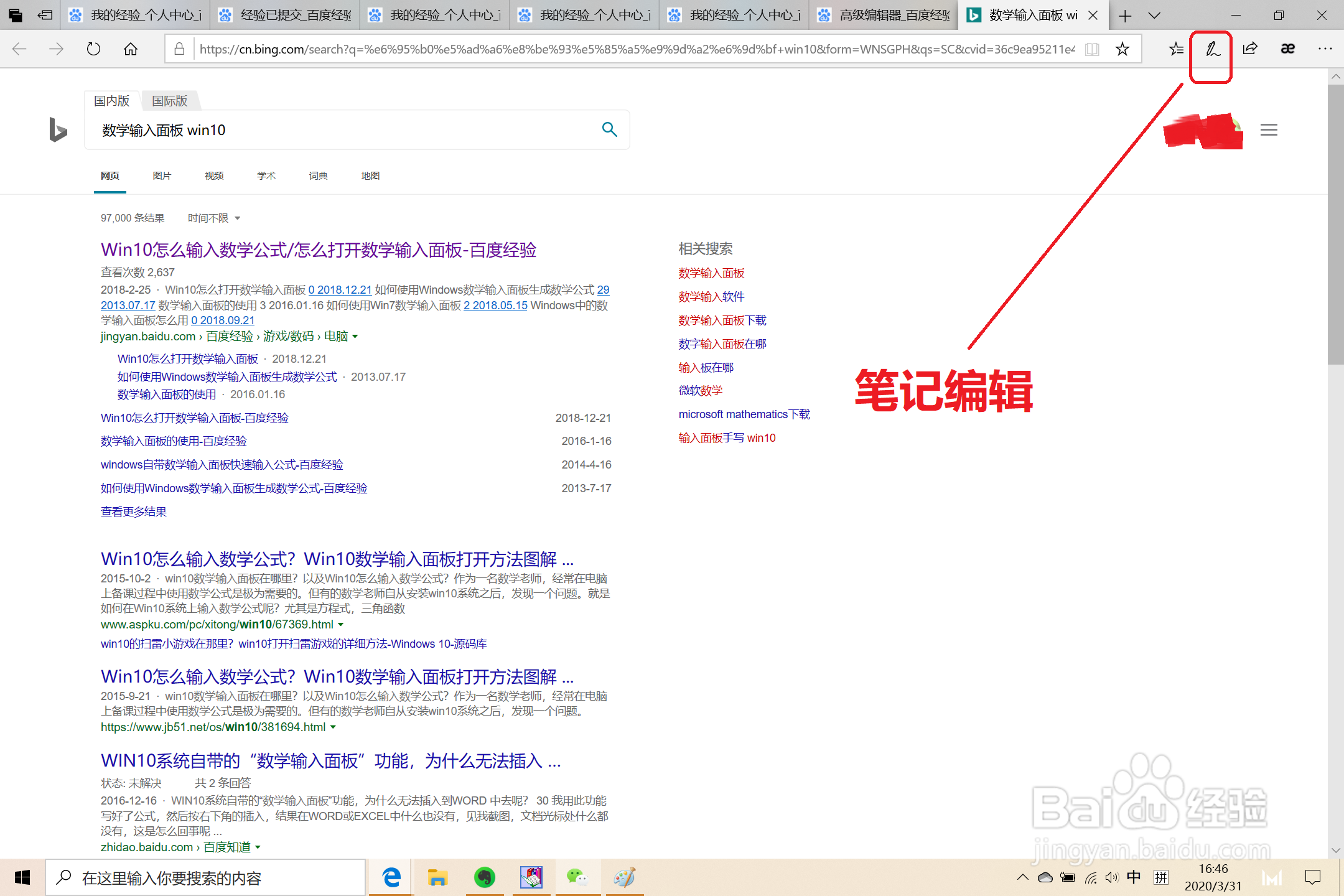Screen dimensions: 1344x896
Task: Click the site padlock icon in address bar
Action: tap(179, 49)
